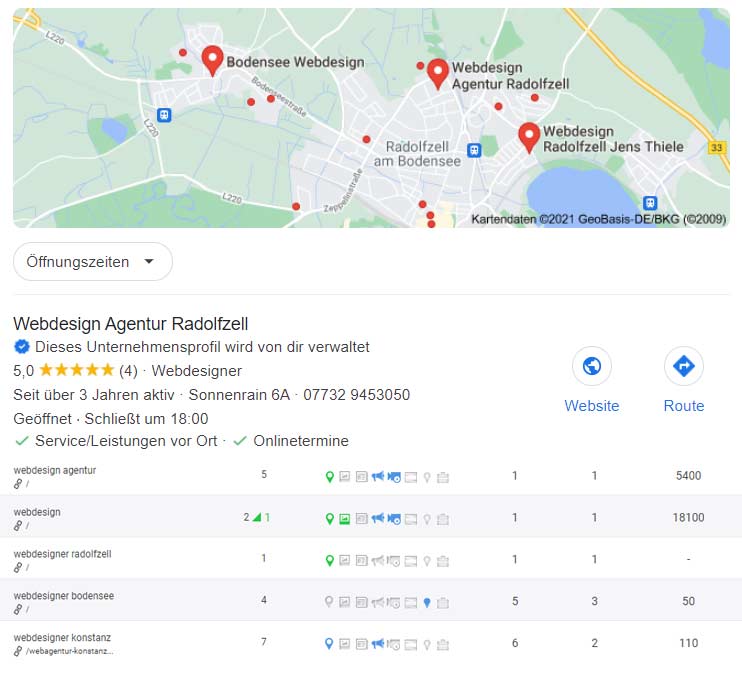Click the grey megaphone icon in webdesigner radolfzell row
Image resolution: width=742 pixels, height=673 pixels.
378,560
